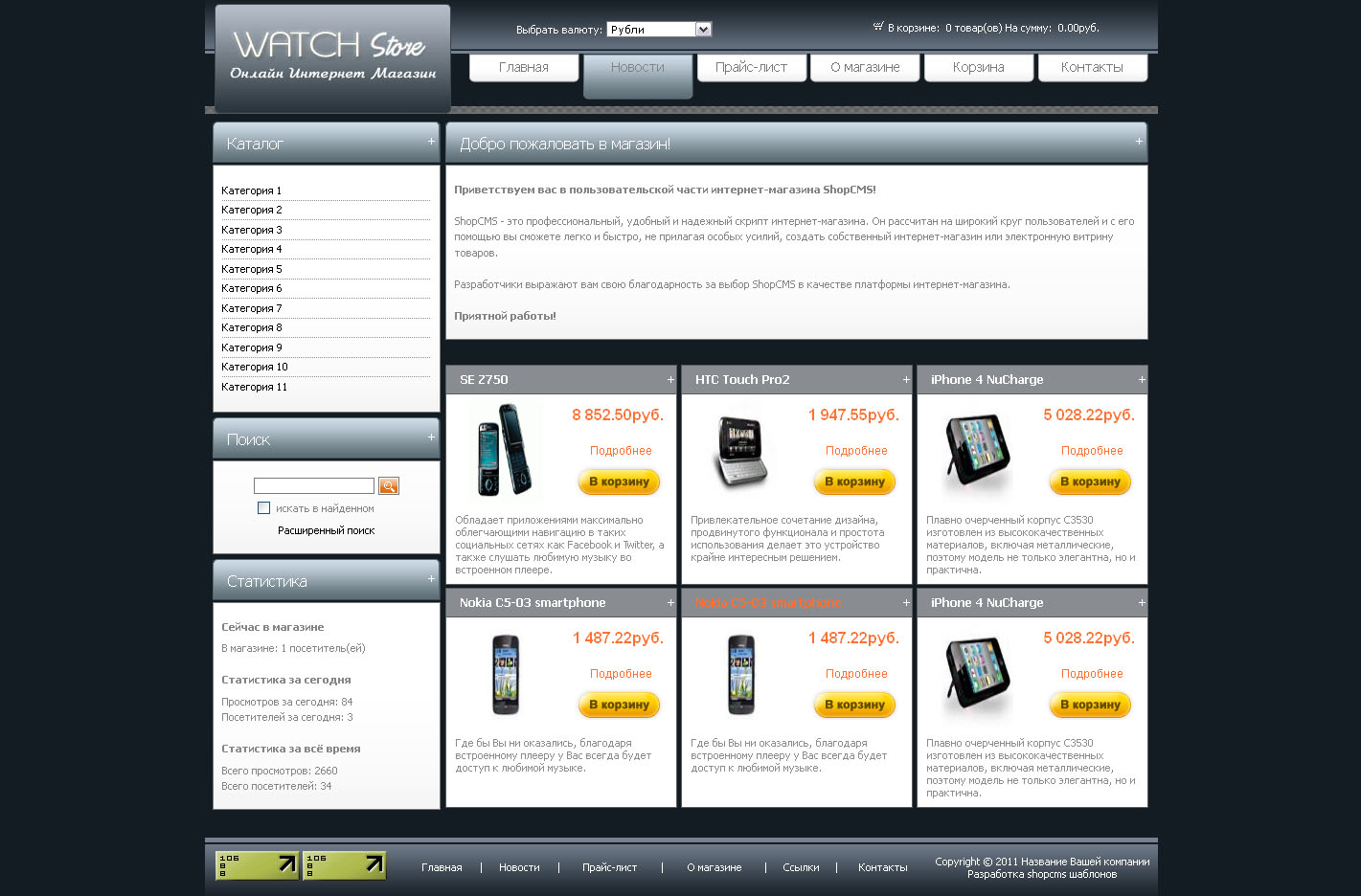
Task: Click the search magnifier icon button
Action: coord(389,485)
